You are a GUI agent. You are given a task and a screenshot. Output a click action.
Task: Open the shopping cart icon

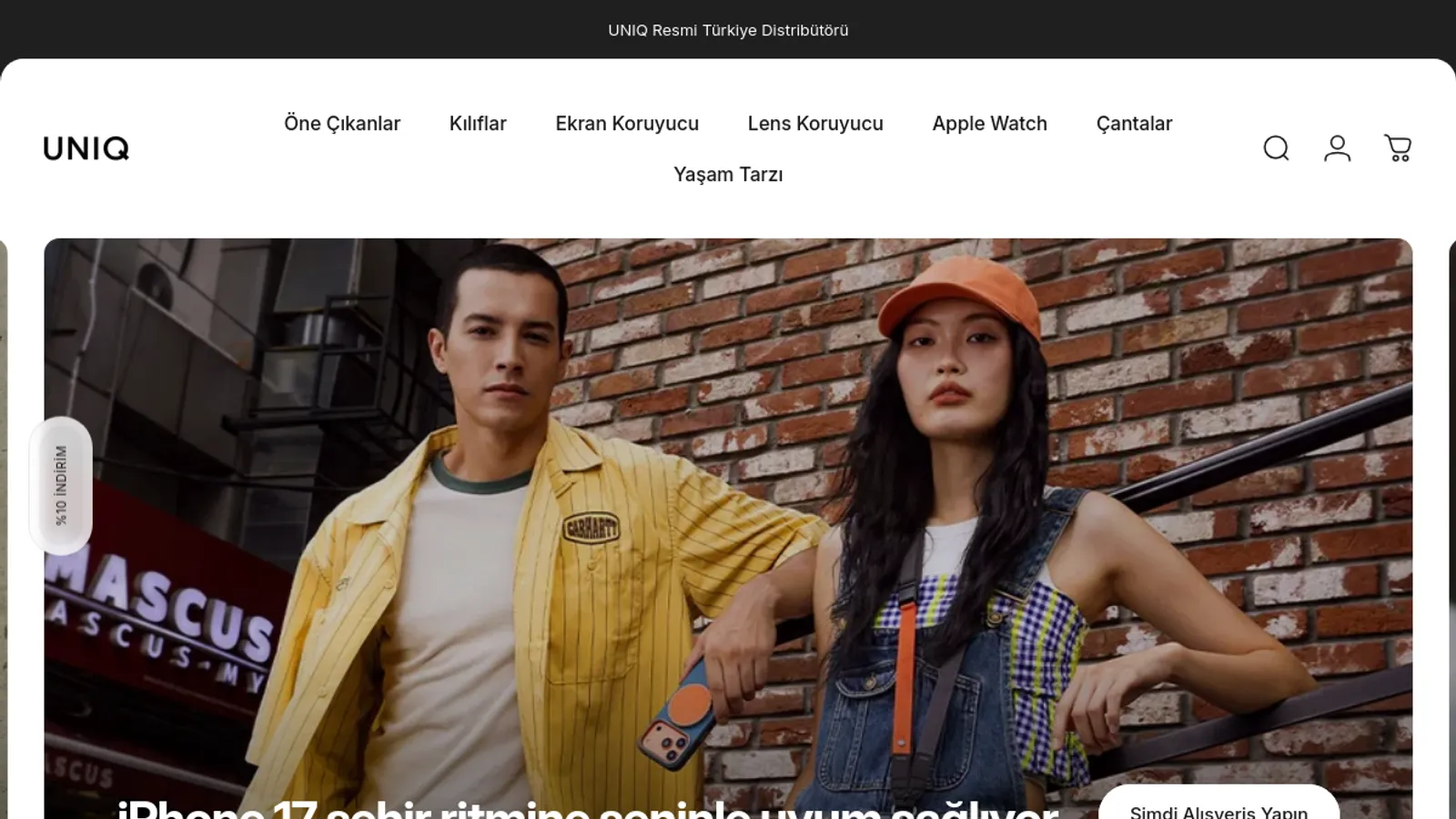click(1398, 148)
